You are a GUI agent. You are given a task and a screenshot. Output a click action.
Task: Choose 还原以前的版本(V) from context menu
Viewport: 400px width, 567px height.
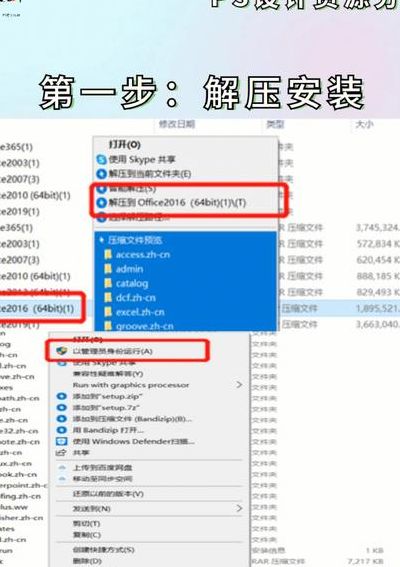108,494
